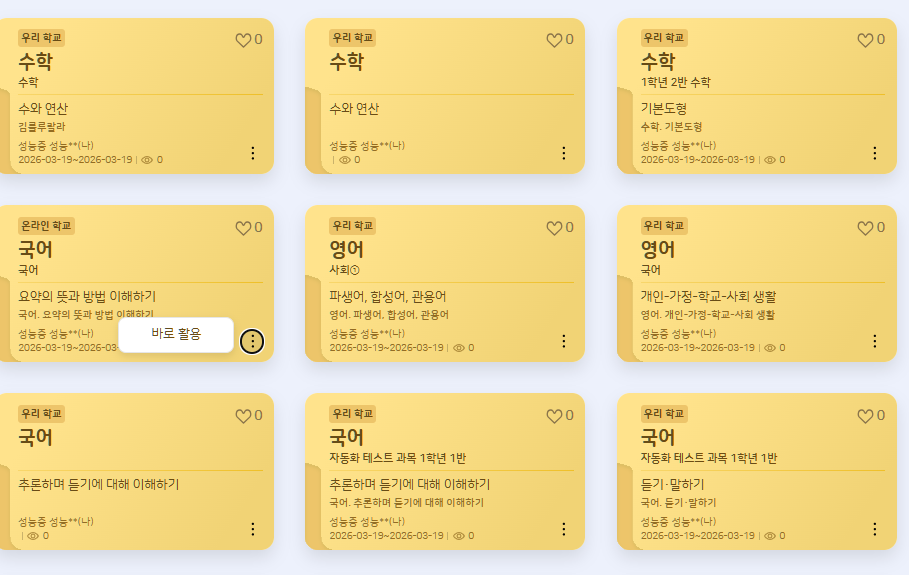909x575 pixels.
Task: Expand options for 듣기·말하기 card
Action: tap(875, 529)
